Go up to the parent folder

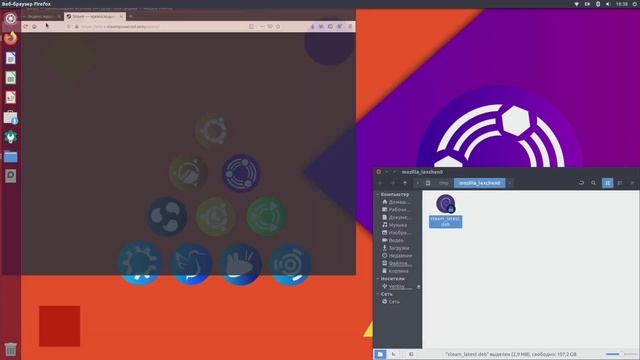(405, 183)
